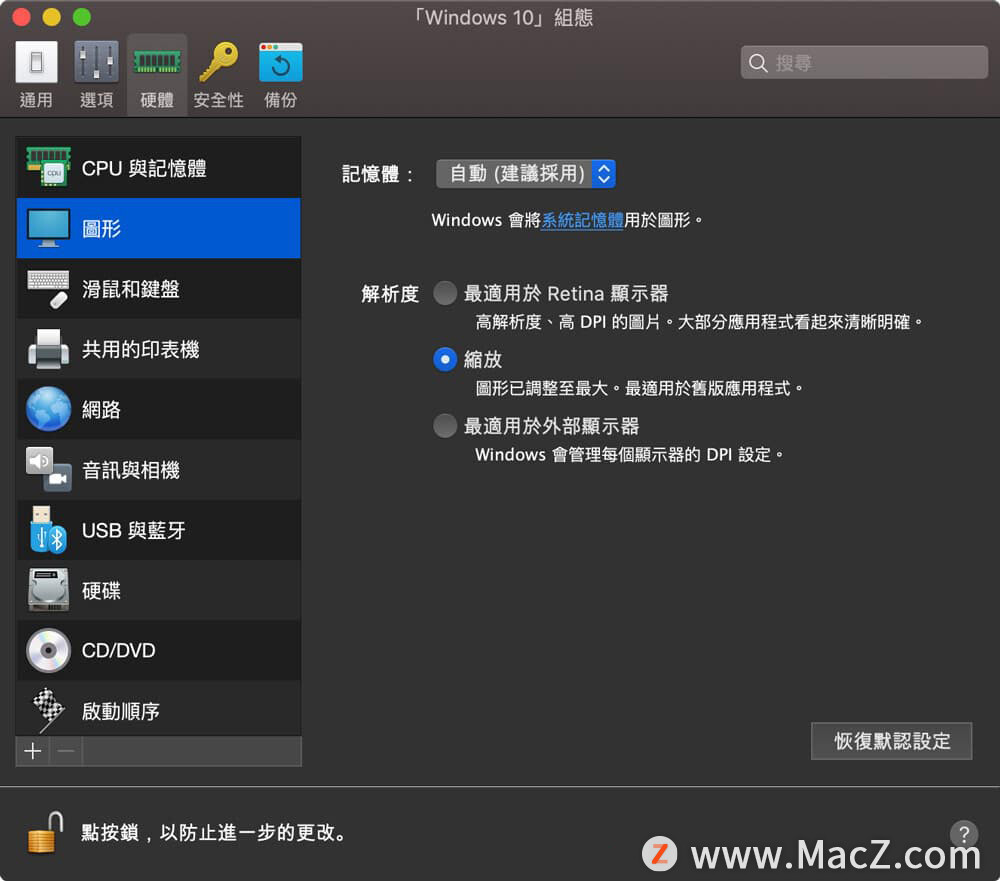Click the 音訊與相機 speaker-camera icon

click(x=48, y=470)
